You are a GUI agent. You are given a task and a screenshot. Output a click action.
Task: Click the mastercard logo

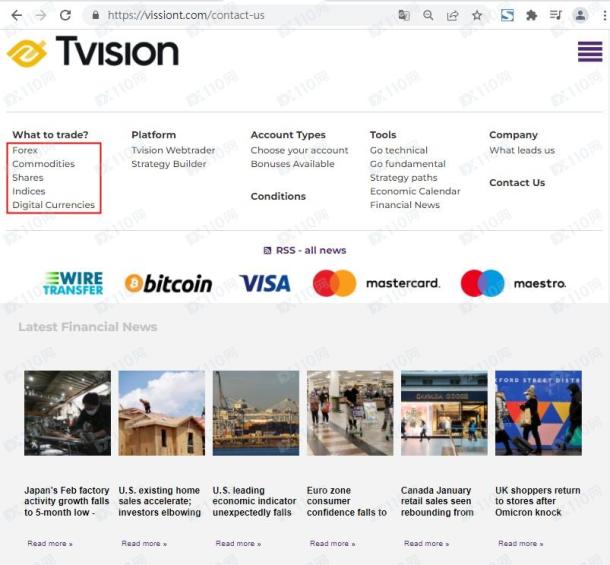[377, 283]
